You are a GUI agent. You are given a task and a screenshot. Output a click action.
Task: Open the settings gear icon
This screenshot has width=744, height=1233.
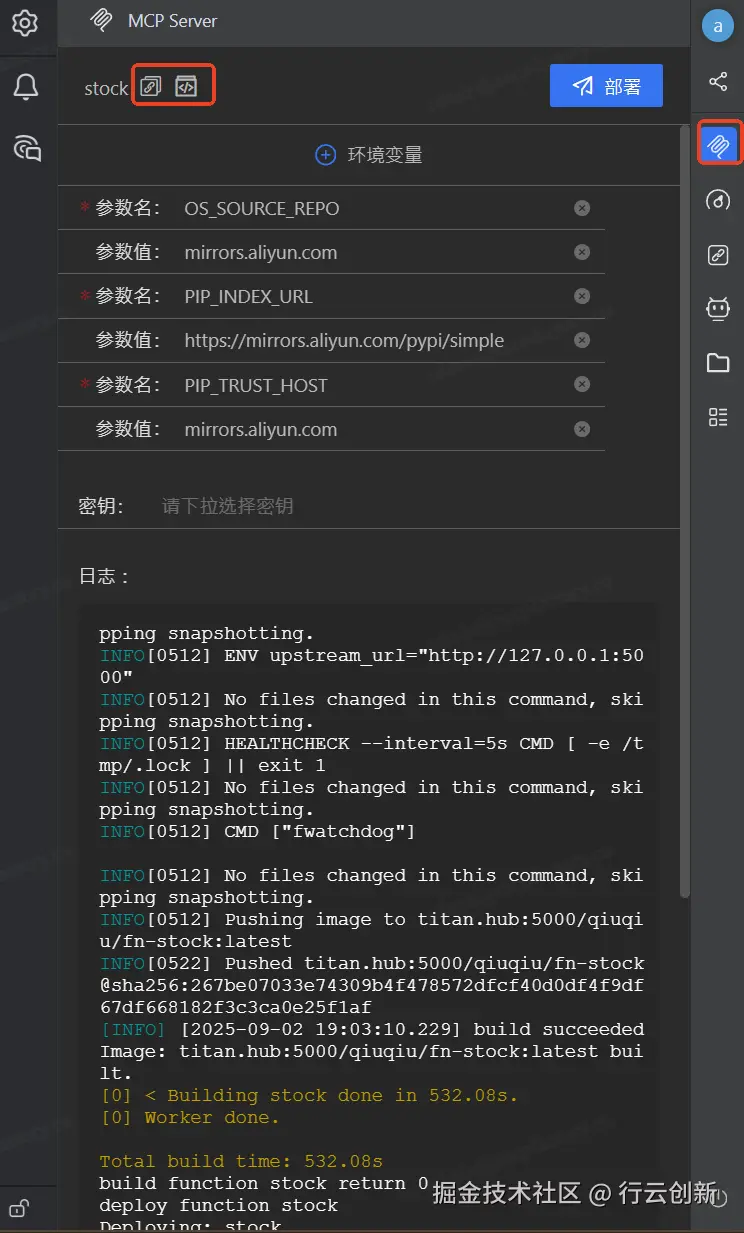tap(25, 23)
